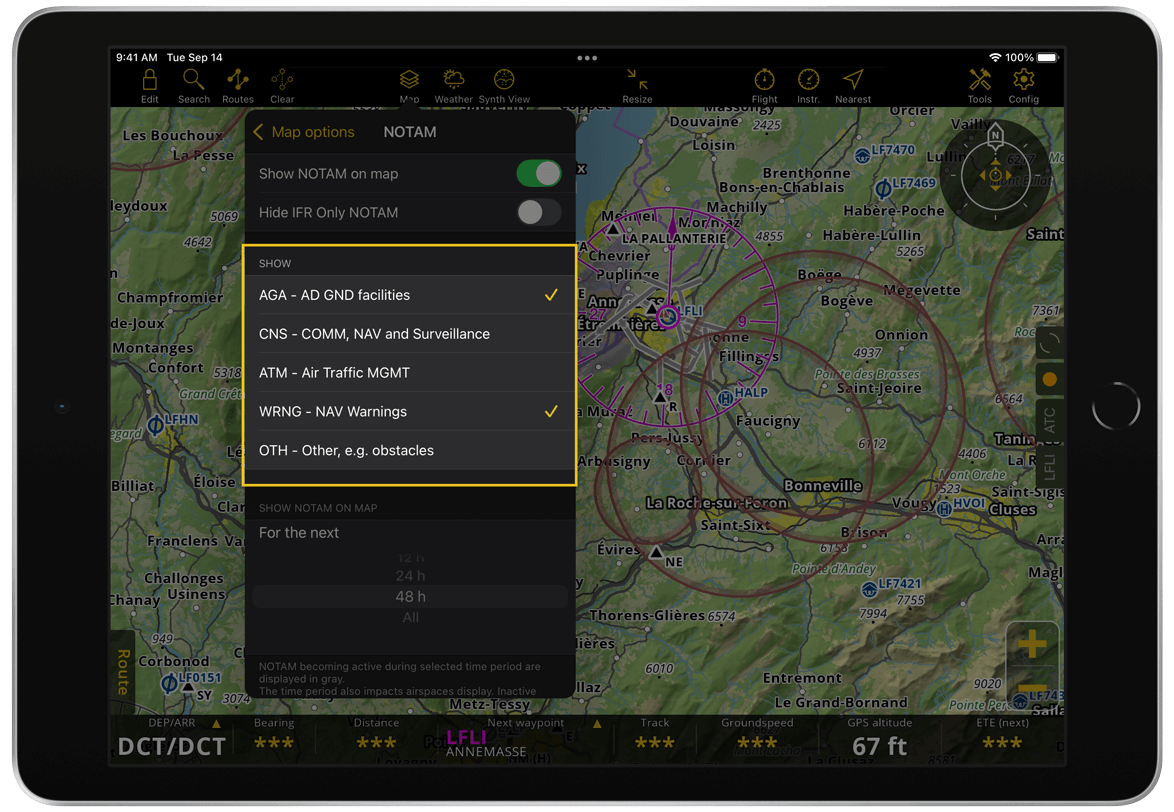The image size is (1174, 812).
Task: Toggle Hide IFR Only NOTAM
Action: click(537, 212)
